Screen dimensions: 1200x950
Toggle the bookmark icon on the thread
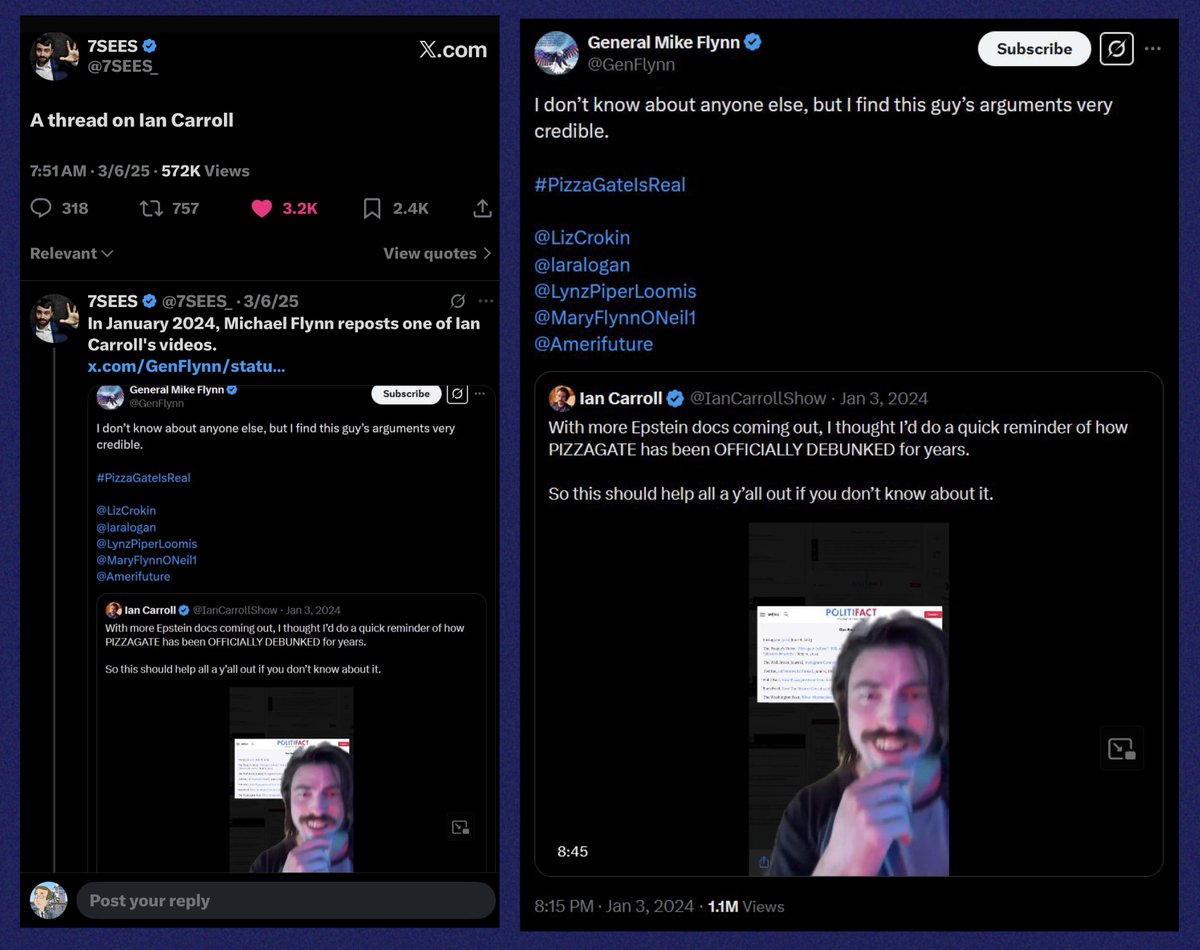pos(371,208)
